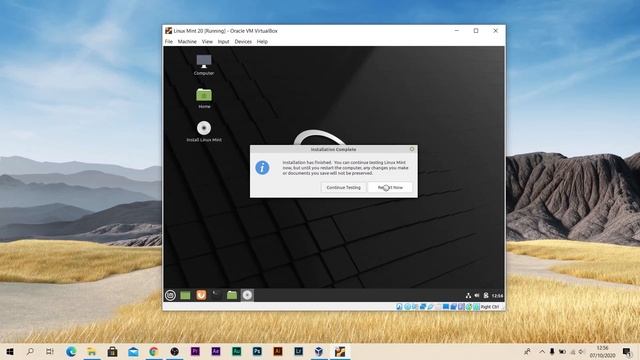This screenshot has height=360, width=640.
Task: Launch After Effects from taskbar
Action: [x=216, y=351]
